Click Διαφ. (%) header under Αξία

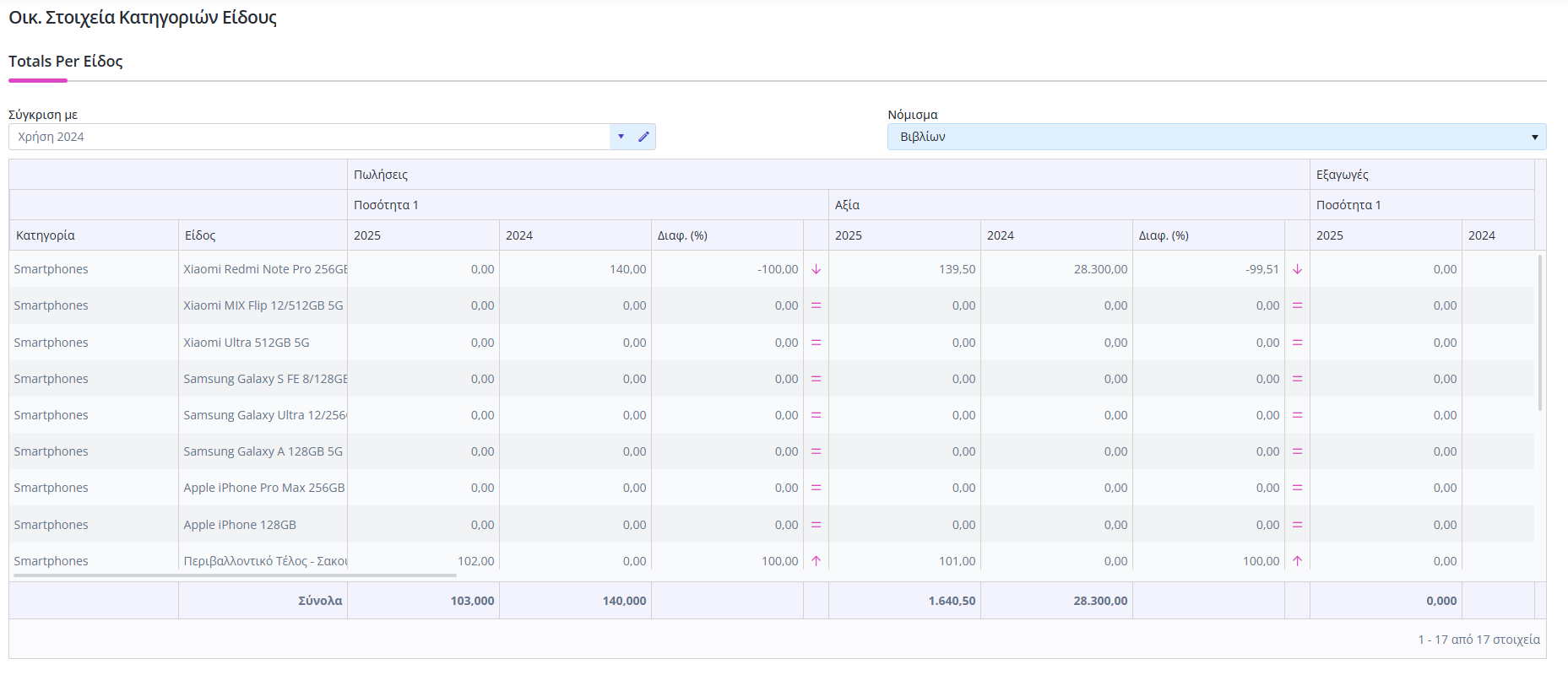point(1208,235)
